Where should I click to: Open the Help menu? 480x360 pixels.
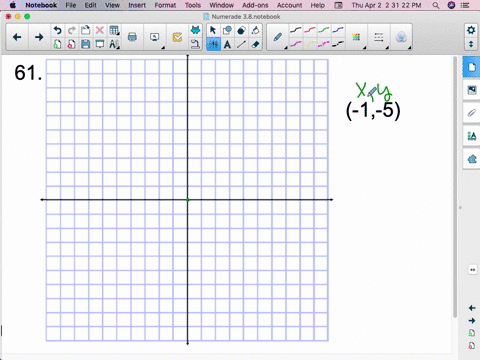point(318,5)
